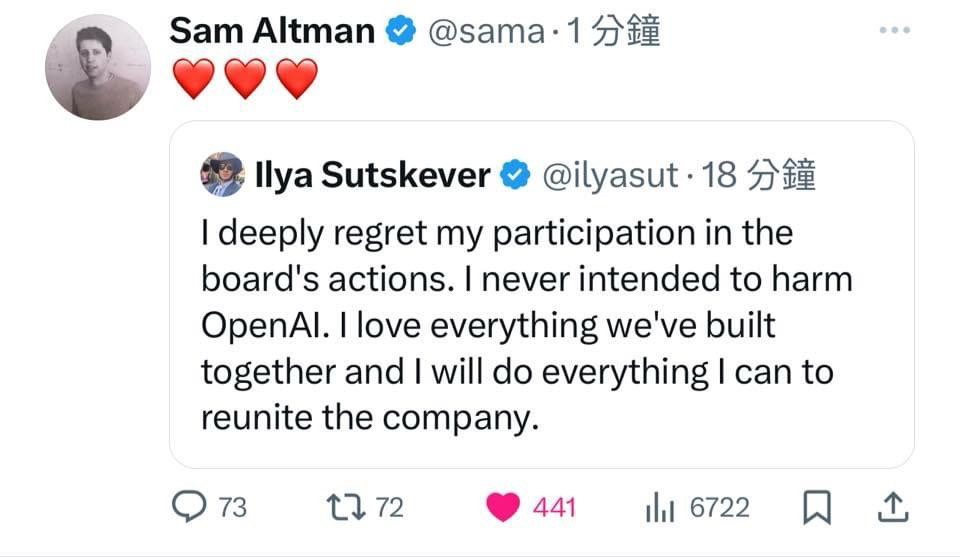Open the post's 1 分鐘 timestamp
960x557 pixels.
(x=612, y=32)
